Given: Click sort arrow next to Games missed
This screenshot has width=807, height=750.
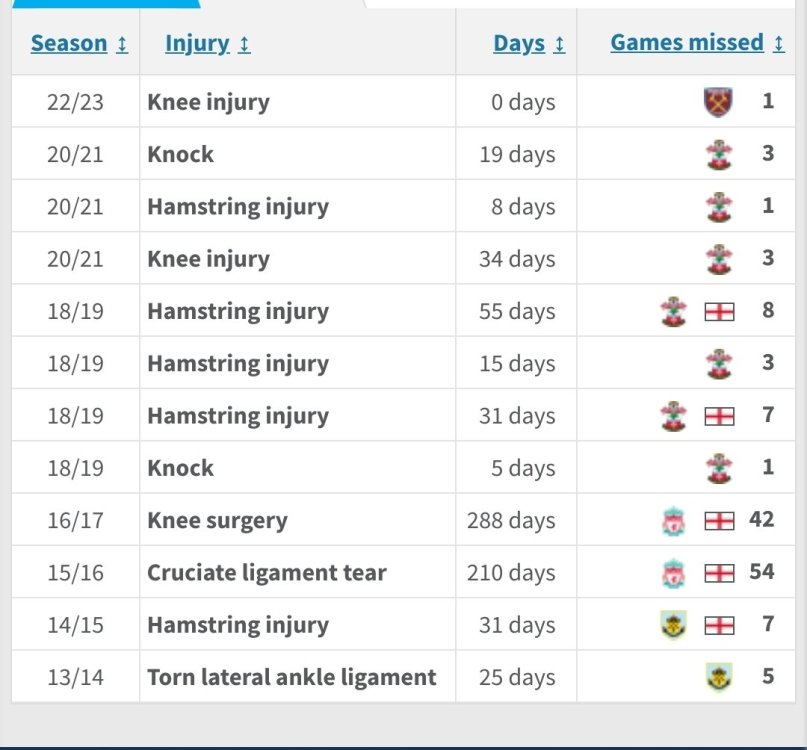Looking at the screenshot, I should click(778, 44).
